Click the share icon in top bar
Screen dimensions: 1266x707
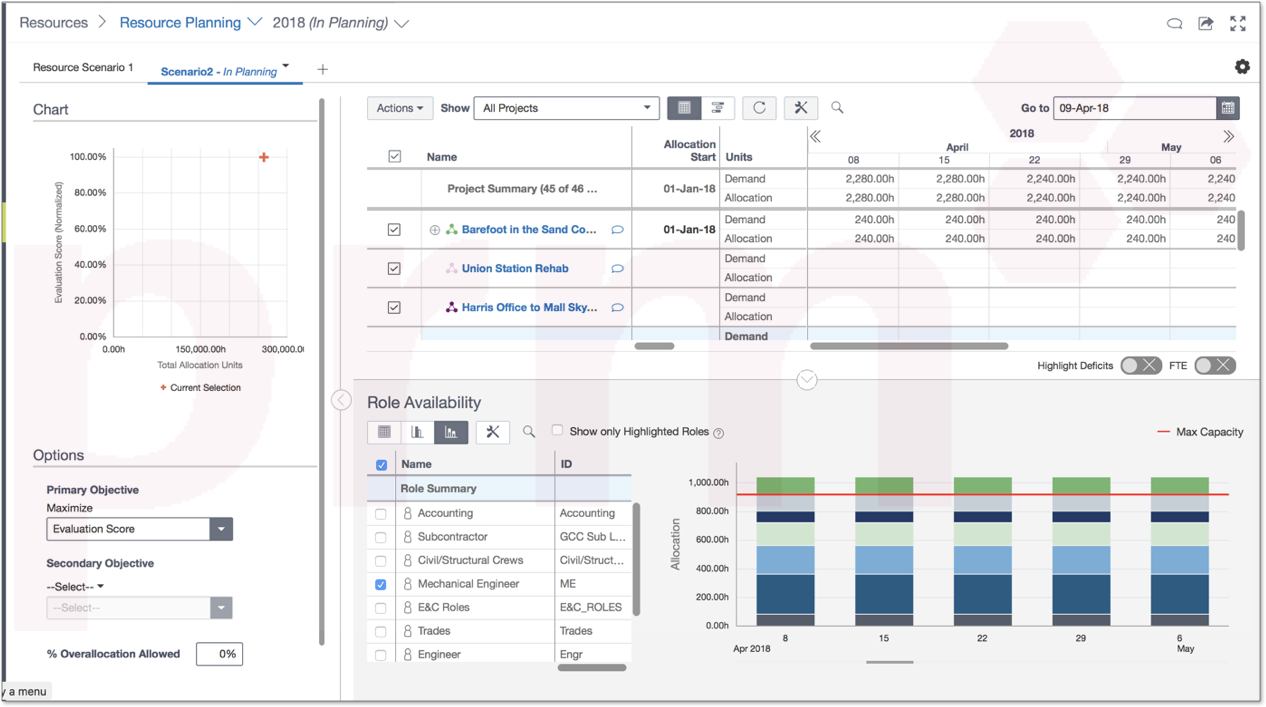1206,23
